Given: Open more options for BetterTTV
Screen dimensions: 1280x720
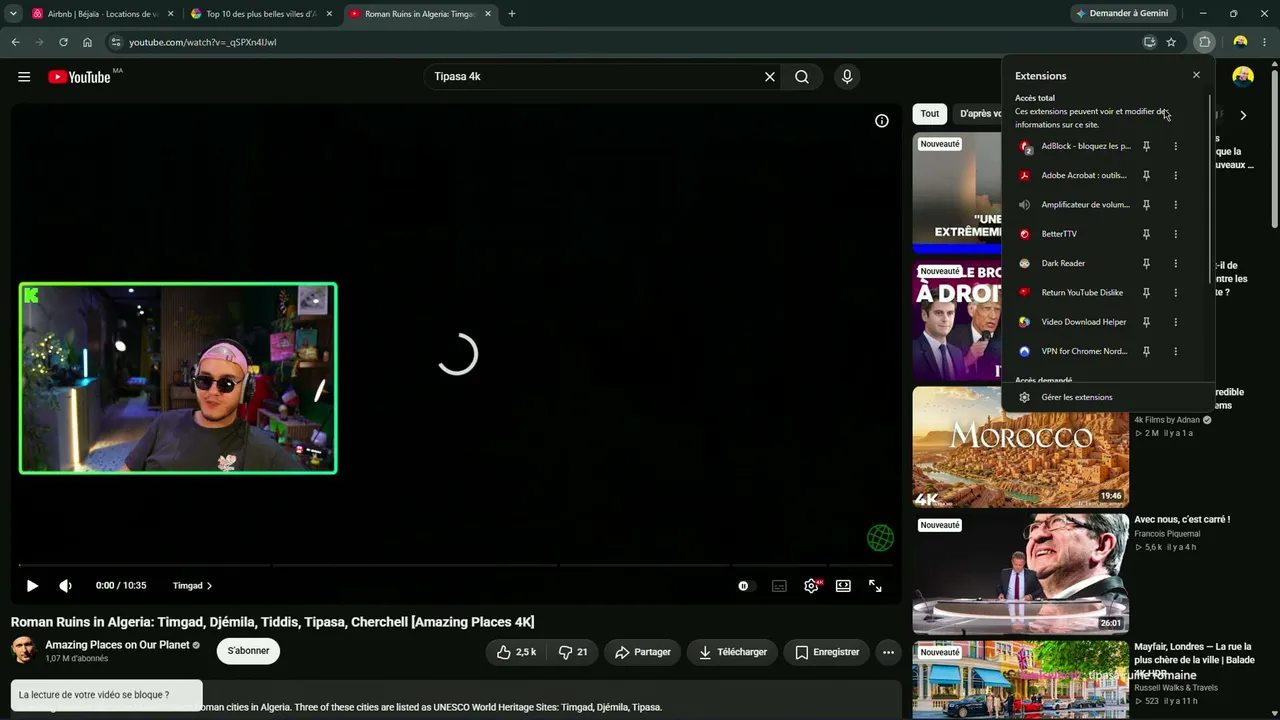Looking at the screenshot, I should point(1176,234).
